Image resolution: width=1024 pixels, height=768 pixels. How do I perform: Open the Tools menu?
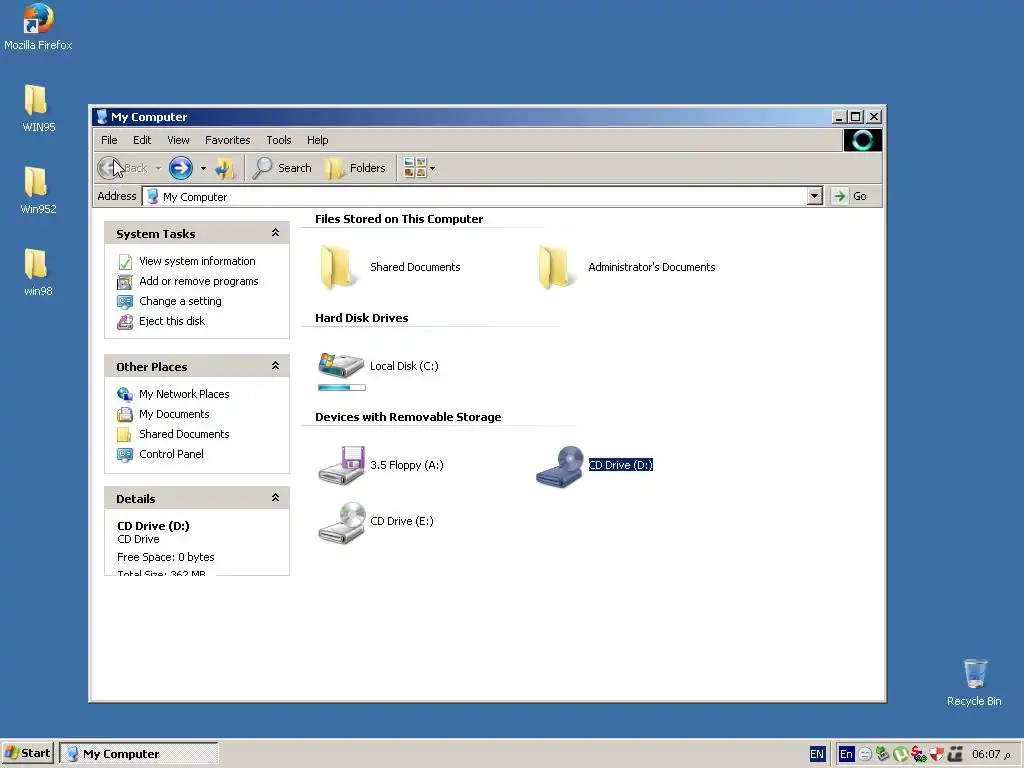279,140
